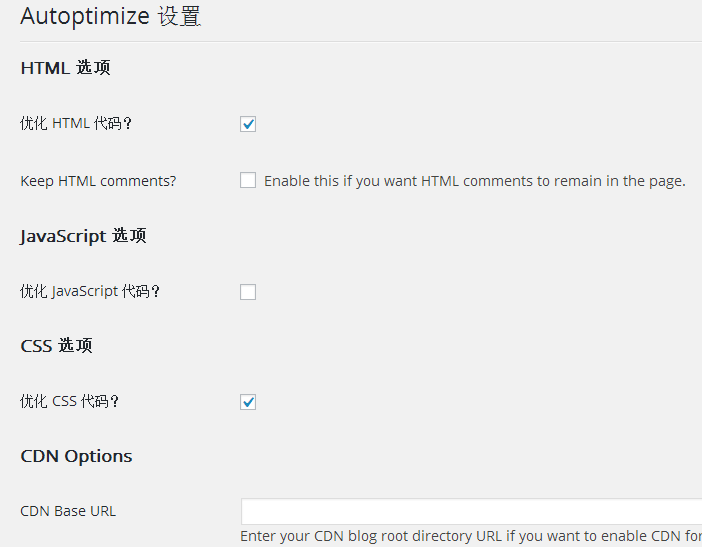Click the divider line below the page title
The width and height of the screenshot is (702, 547).
coord(360,42)
